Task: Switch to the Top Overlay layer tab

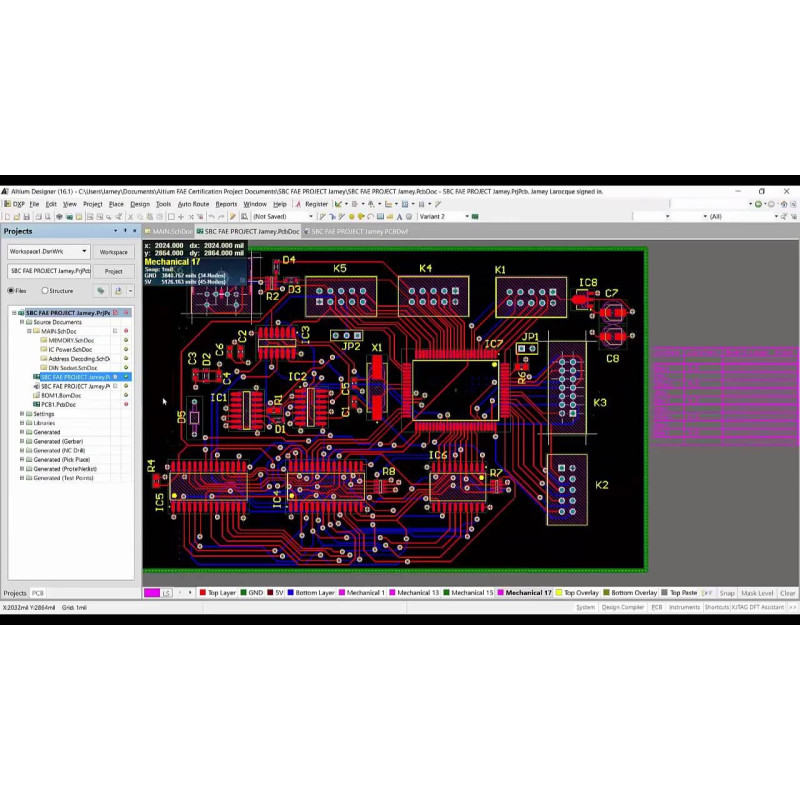Action: 578,593
